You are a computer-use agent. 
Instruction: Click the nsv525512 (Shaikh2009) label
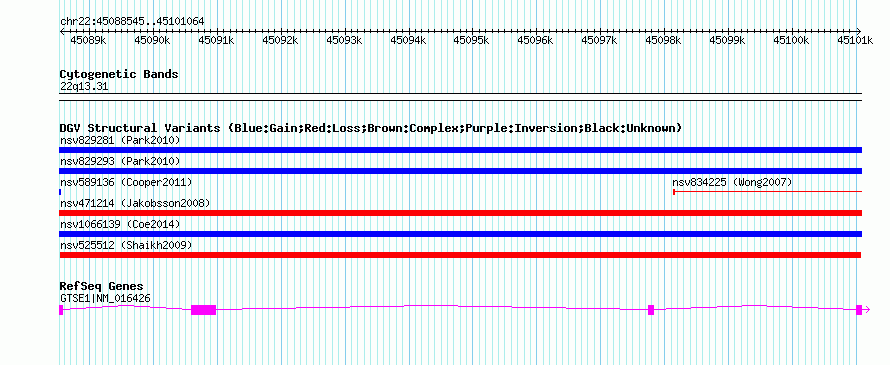point(126,245)
